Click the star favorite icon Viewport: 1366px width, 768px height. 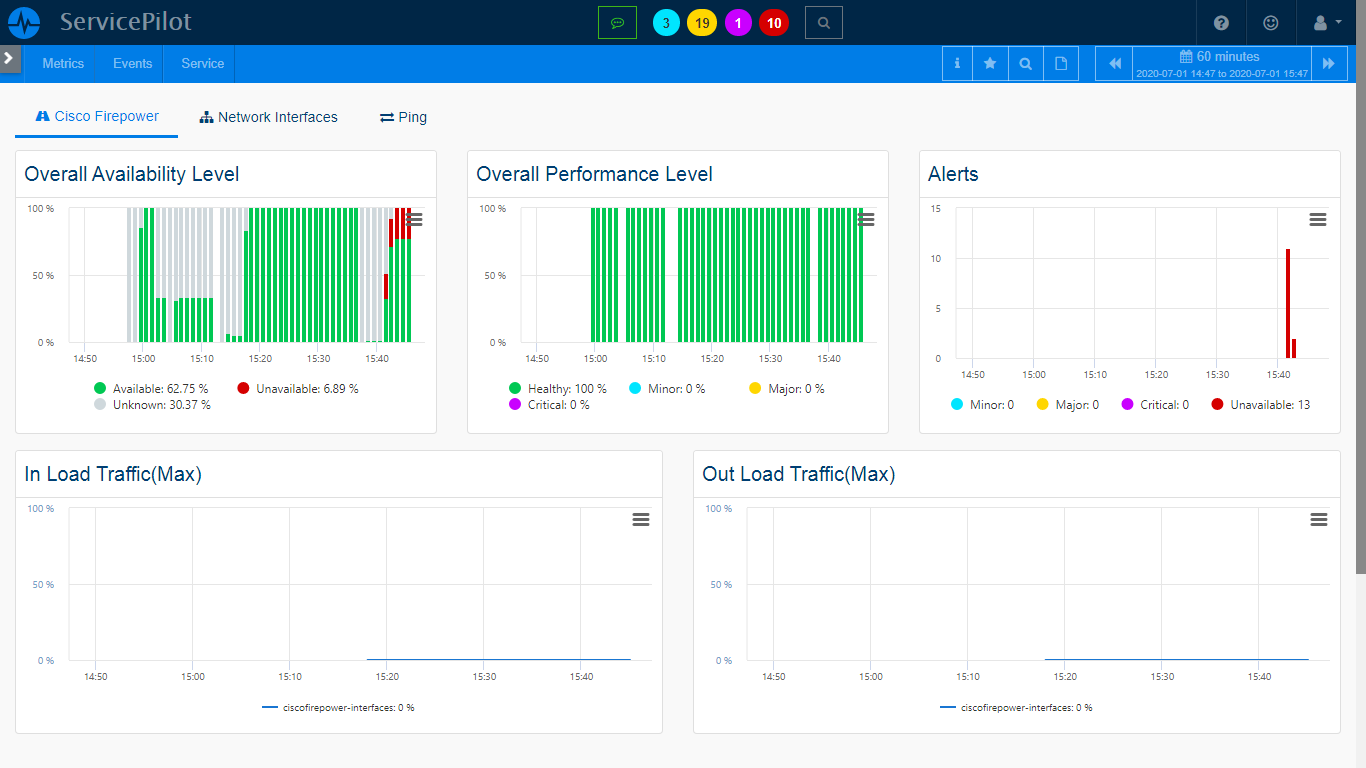point(990,63)
